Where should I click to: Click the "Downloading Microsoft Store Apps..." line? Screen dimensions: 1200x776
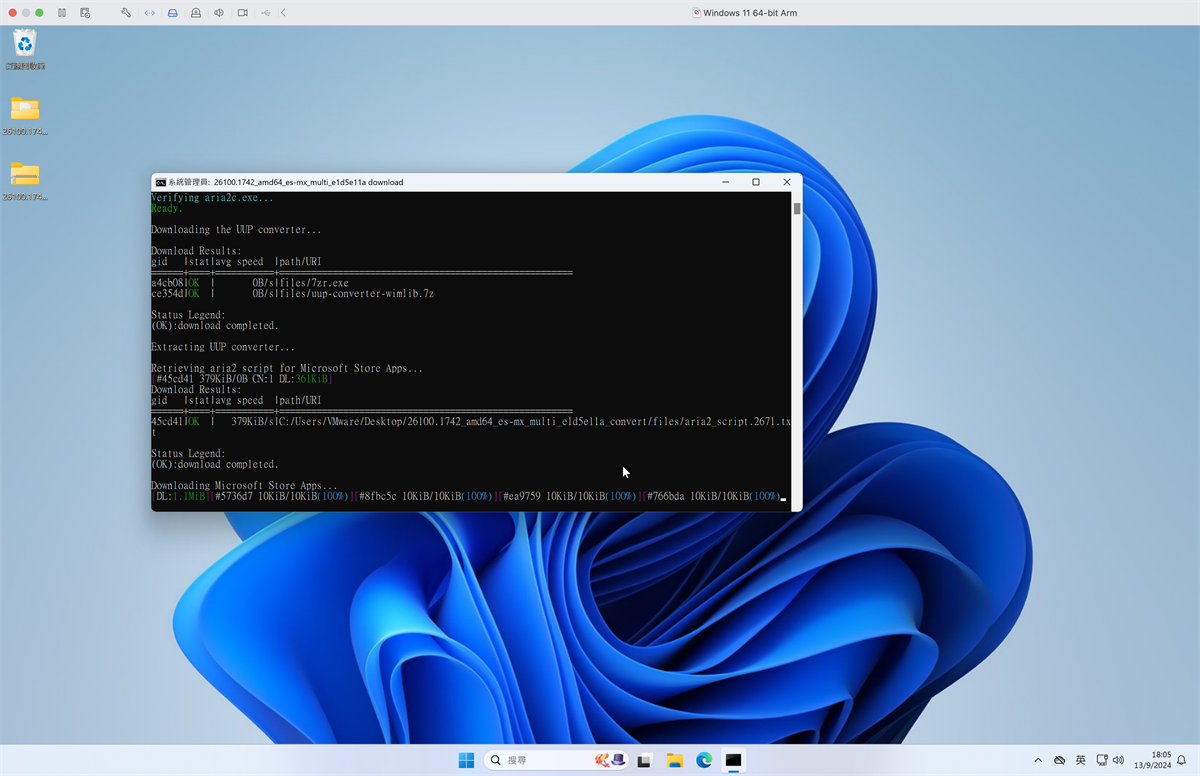[244, 486]
